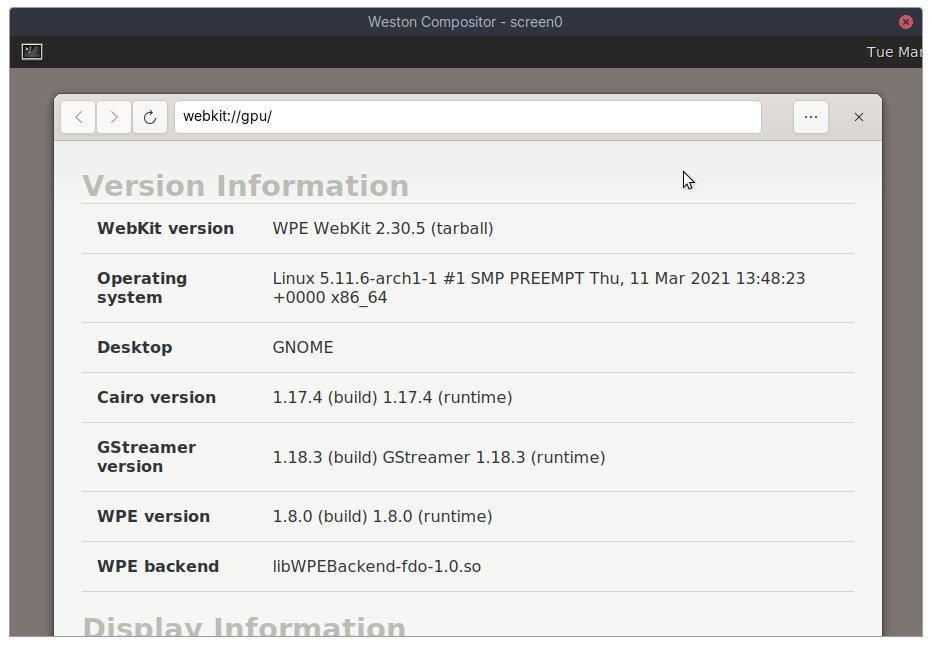This screenshot has height=646, width=932.
Task: Close the Weston Compositor window
Action: pyautogui.click(x=906, y=22)
